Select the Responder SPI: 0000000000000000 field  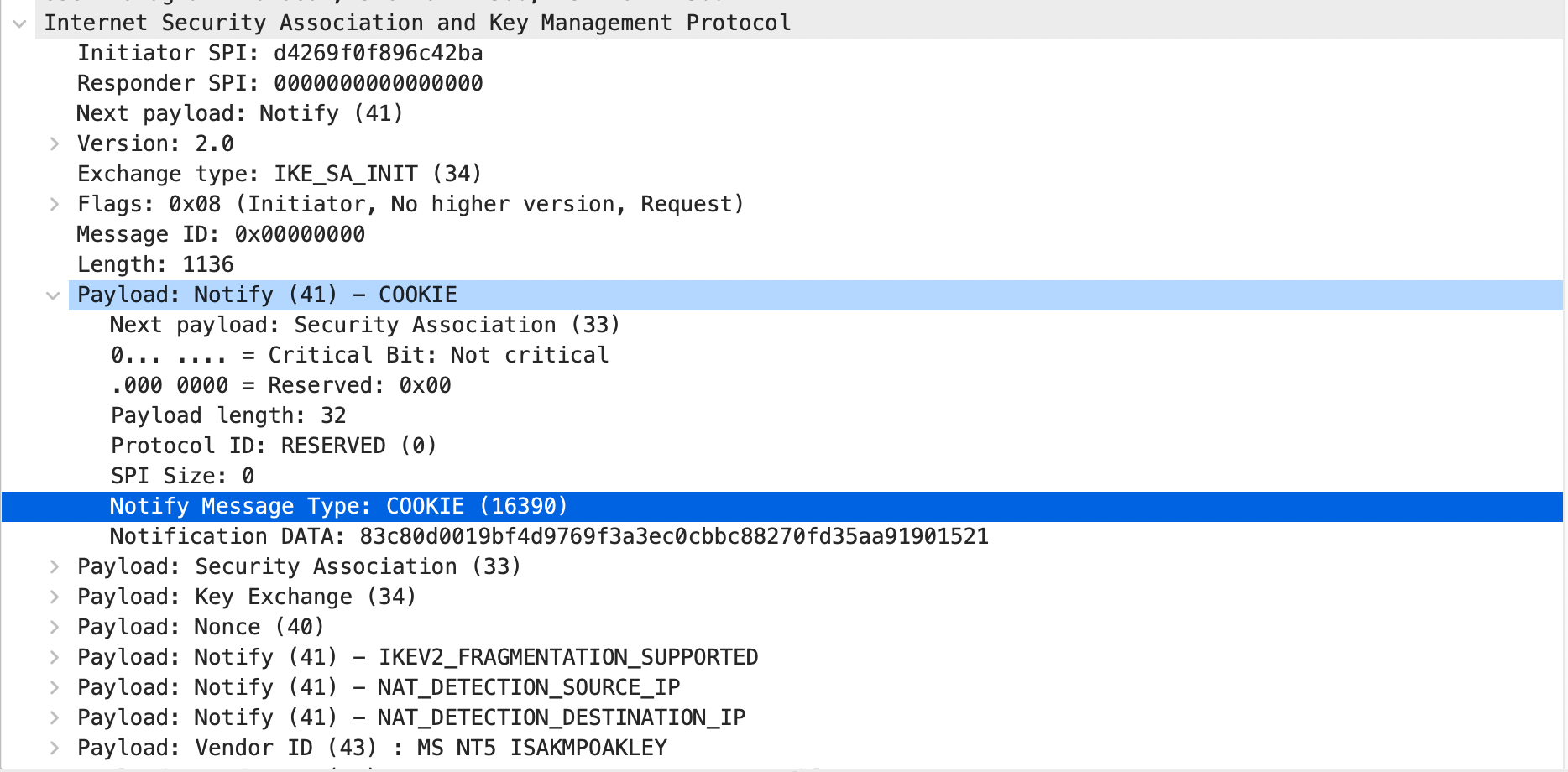[280, 84]
